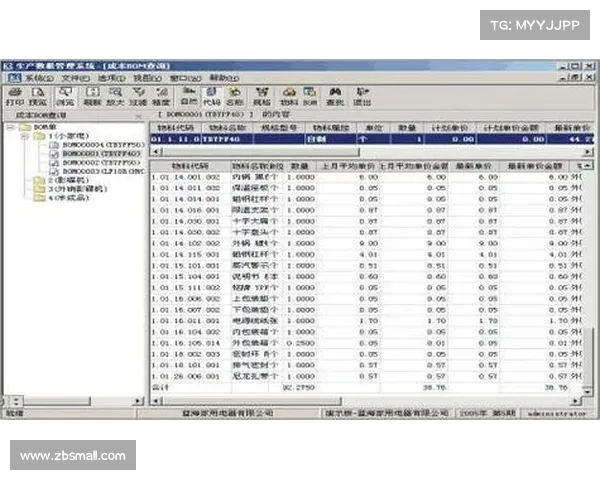Viewport: 600px width, 480px height.
Task: Click the 刷新 (Refresh) toolbar icon
Action: (91, 97)
